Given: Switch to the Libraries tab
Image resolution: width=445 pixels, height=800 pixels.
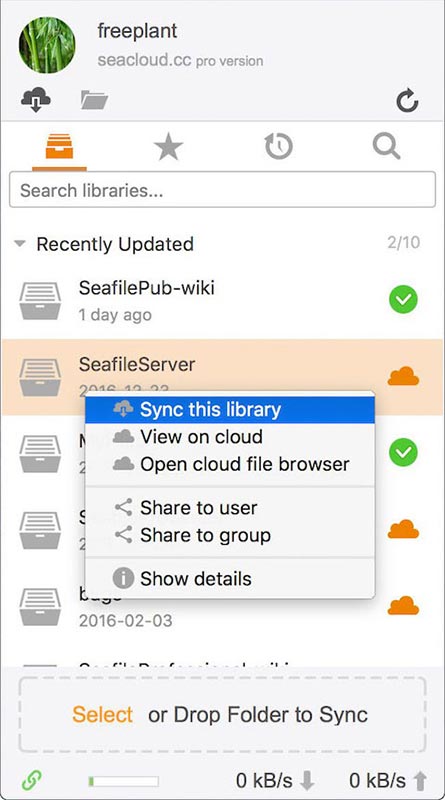Looking at the screenshot, I should click(59, 147).
